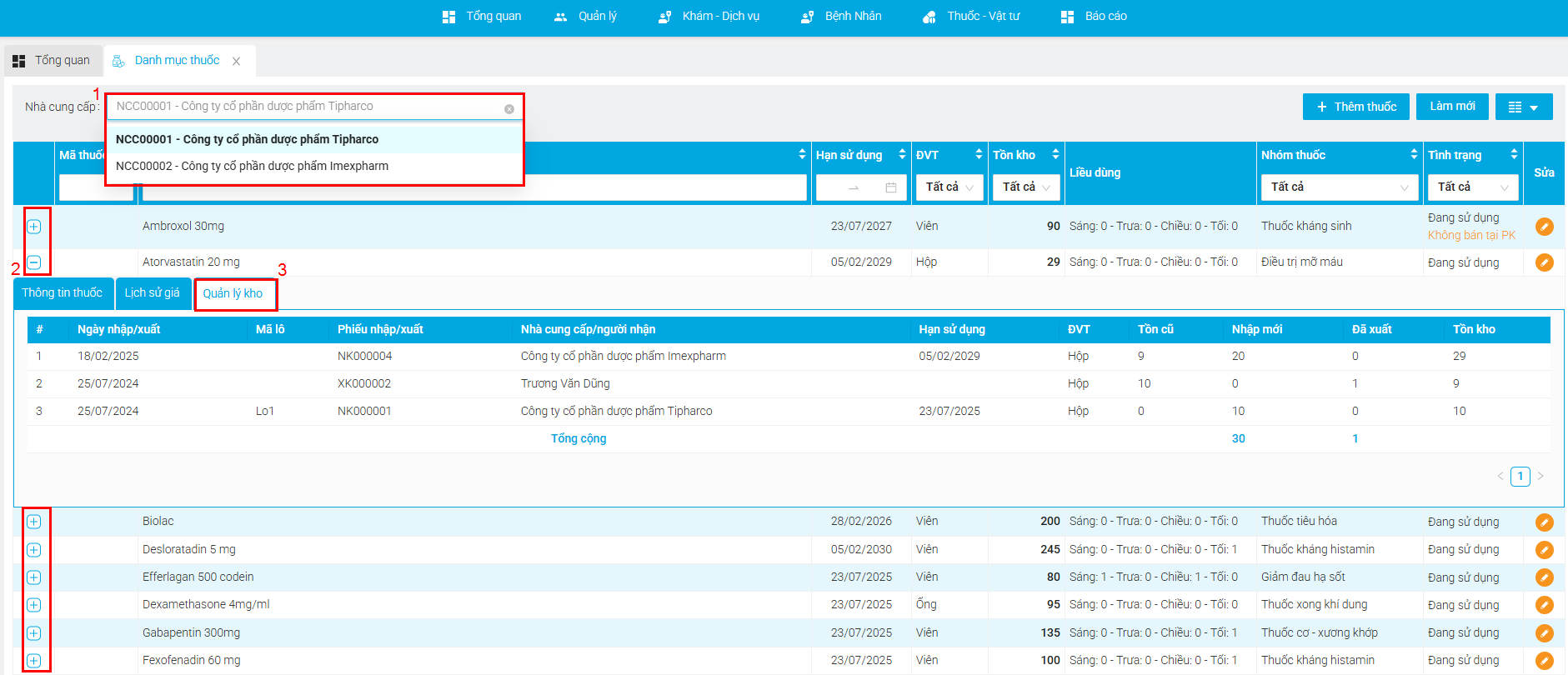Screen dimensions: 1568x675
Task: Click previous page arrow in stock pagination
Action: click(x=1500, y=477)
